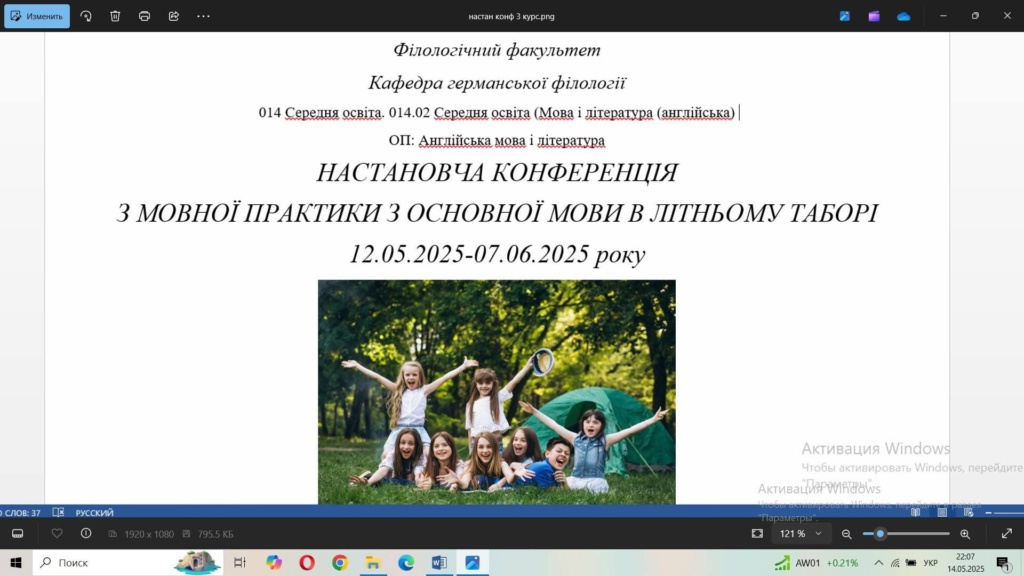This screenshot has height=576, width=1024.
Task: Mark photo as favorite with heart icon
Action: (x=57, y=534)
